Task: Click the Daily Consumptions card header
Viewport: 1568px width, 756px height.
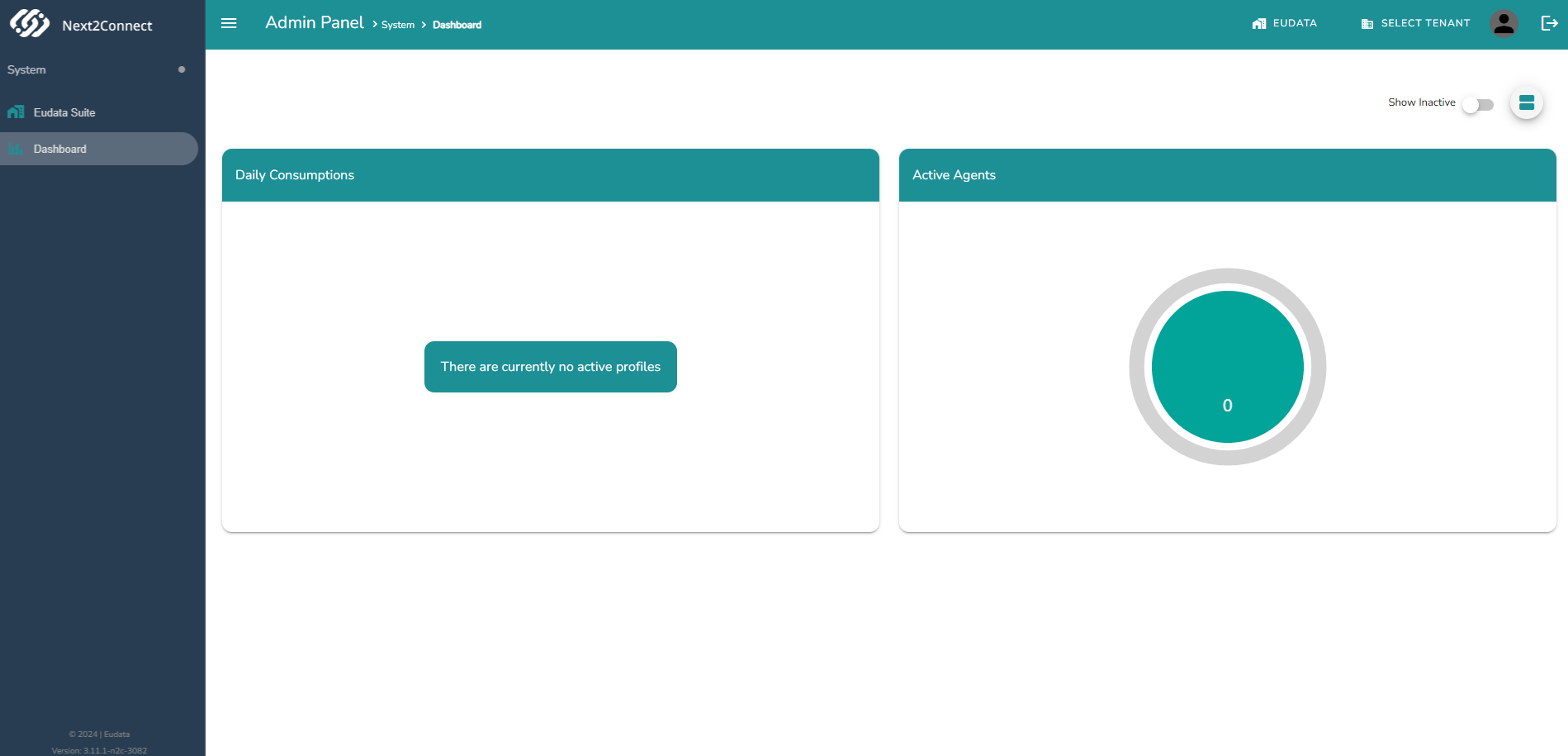Action: (x=551, y=175)
